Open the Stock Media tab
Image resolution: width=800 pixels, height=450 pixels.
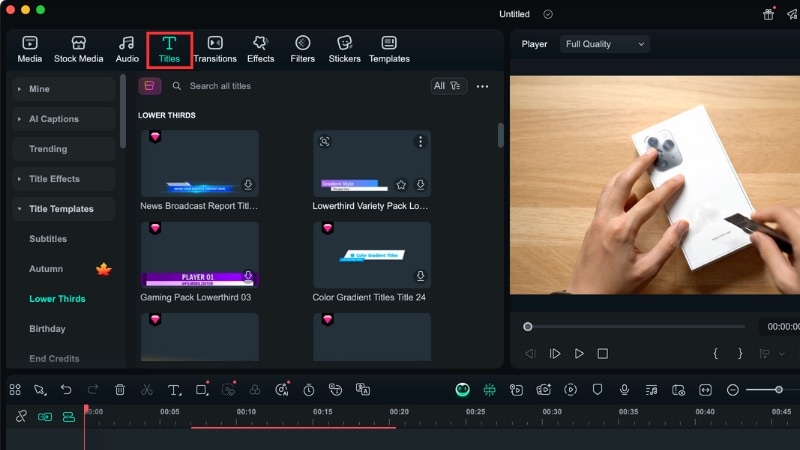[x=79, y=49]
